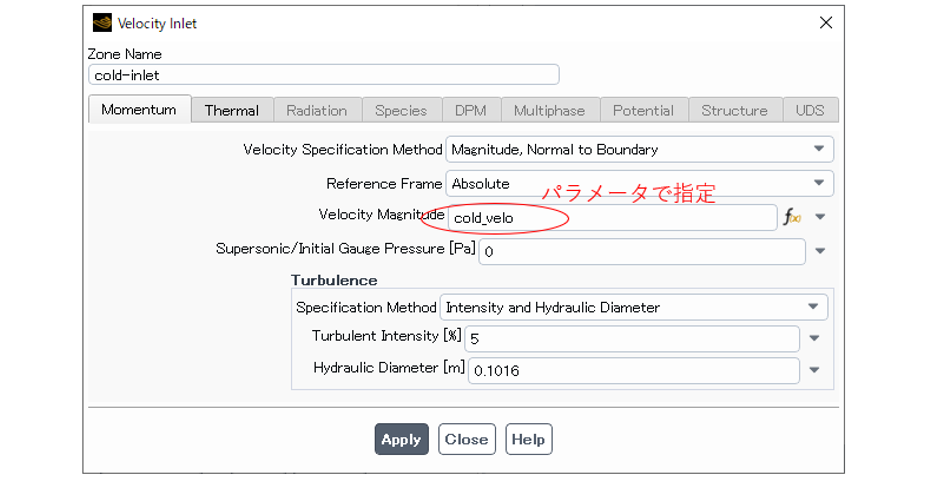Screen dimensions: 925x482
Task: Click the Ansys logo icon in title bar
Action: [x=102, y=23]
